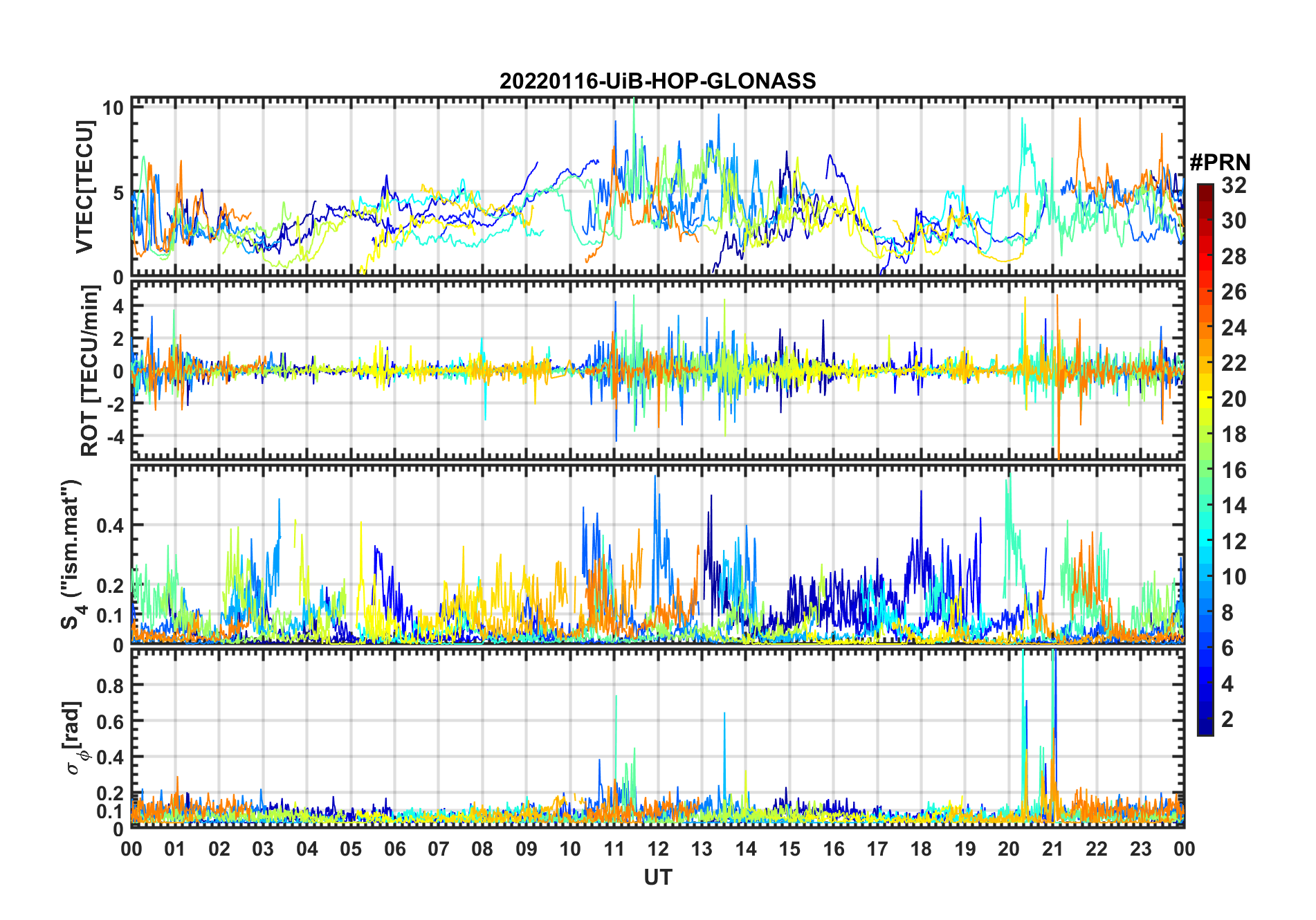Select colorbar tick label "18"
Screen dimensions: 1316x920
[x=1234, y=434]
